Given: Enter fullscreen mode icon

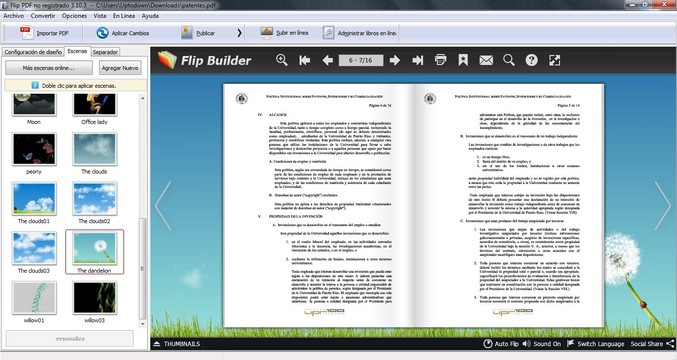Looking at the screenshot, I should [x=554, y=60].
